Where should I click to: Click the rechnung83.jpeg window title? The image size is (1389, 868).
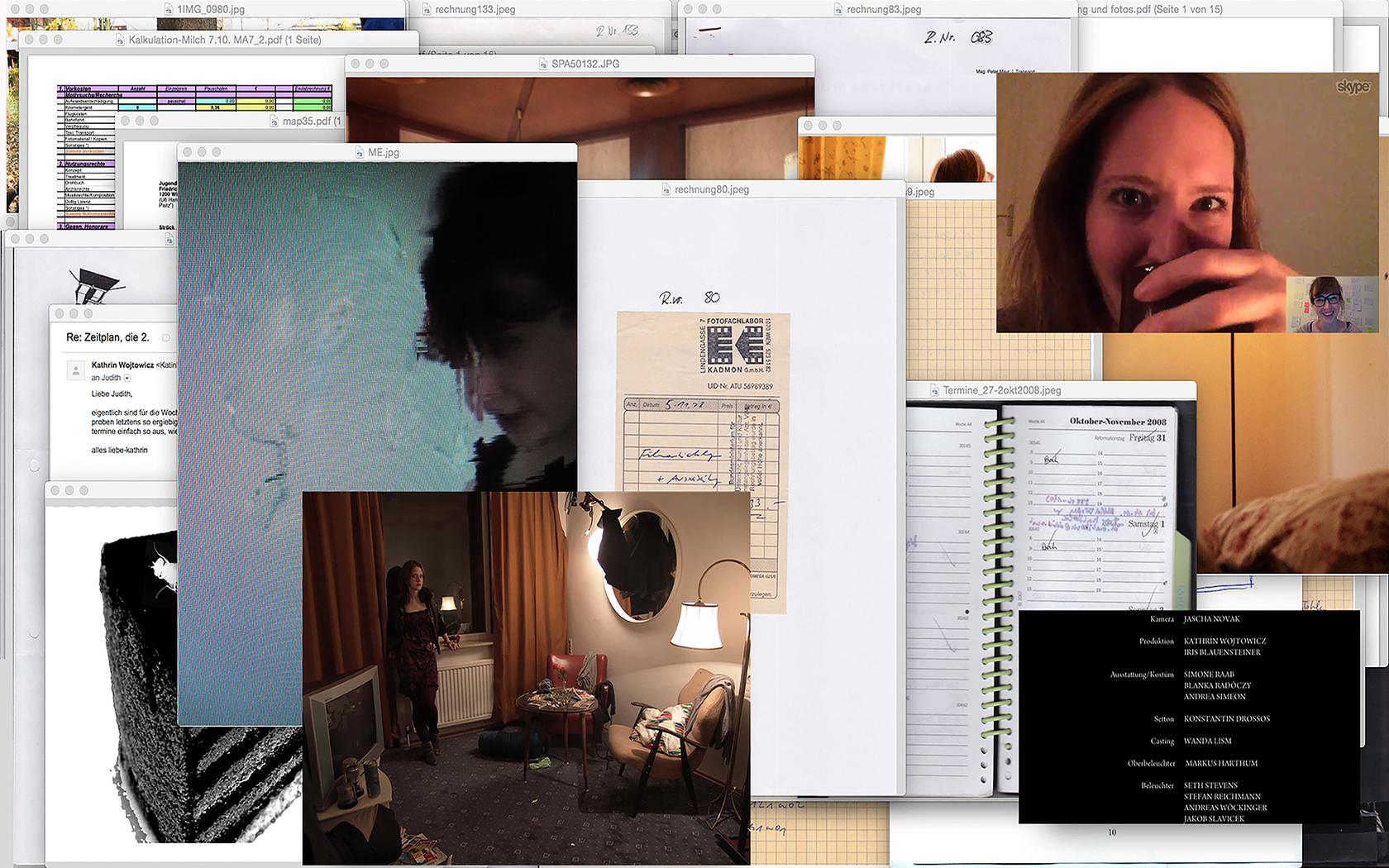(884, 9)
